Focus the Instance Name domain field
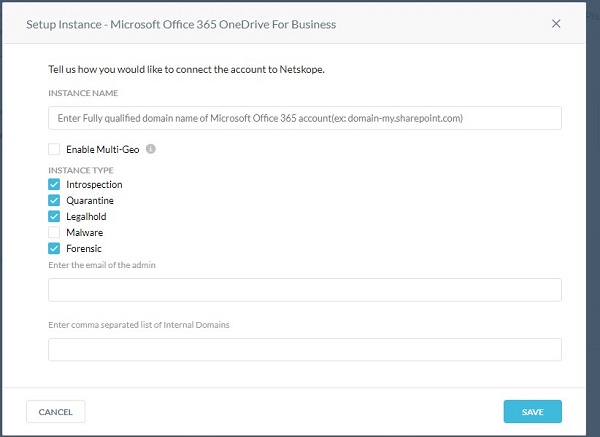The height and width of the screenshot is (437, 600). 304,118
